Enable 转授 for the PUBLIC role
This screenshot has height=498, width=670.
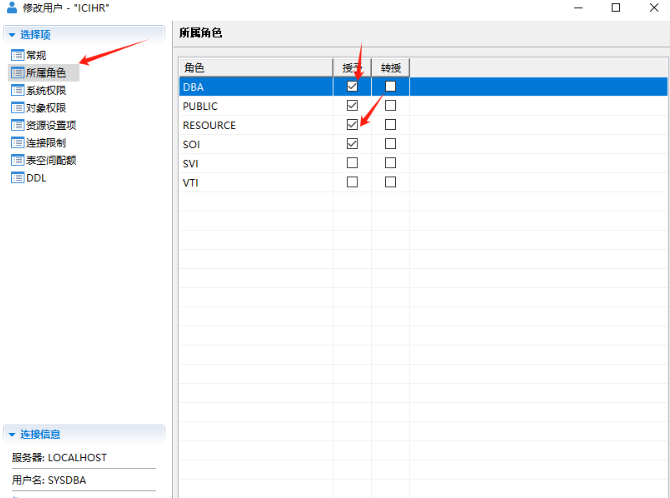coord(390,106)
